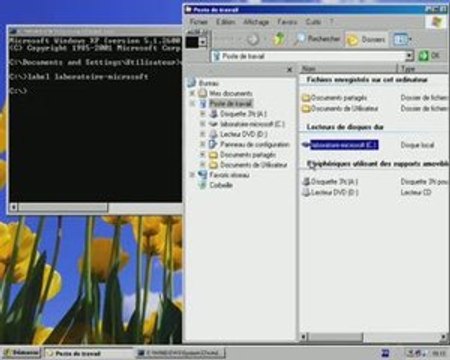Screen dimensions: 450x360
Task: Click the Forward arrow toolbar button
Action: [253, 39]
